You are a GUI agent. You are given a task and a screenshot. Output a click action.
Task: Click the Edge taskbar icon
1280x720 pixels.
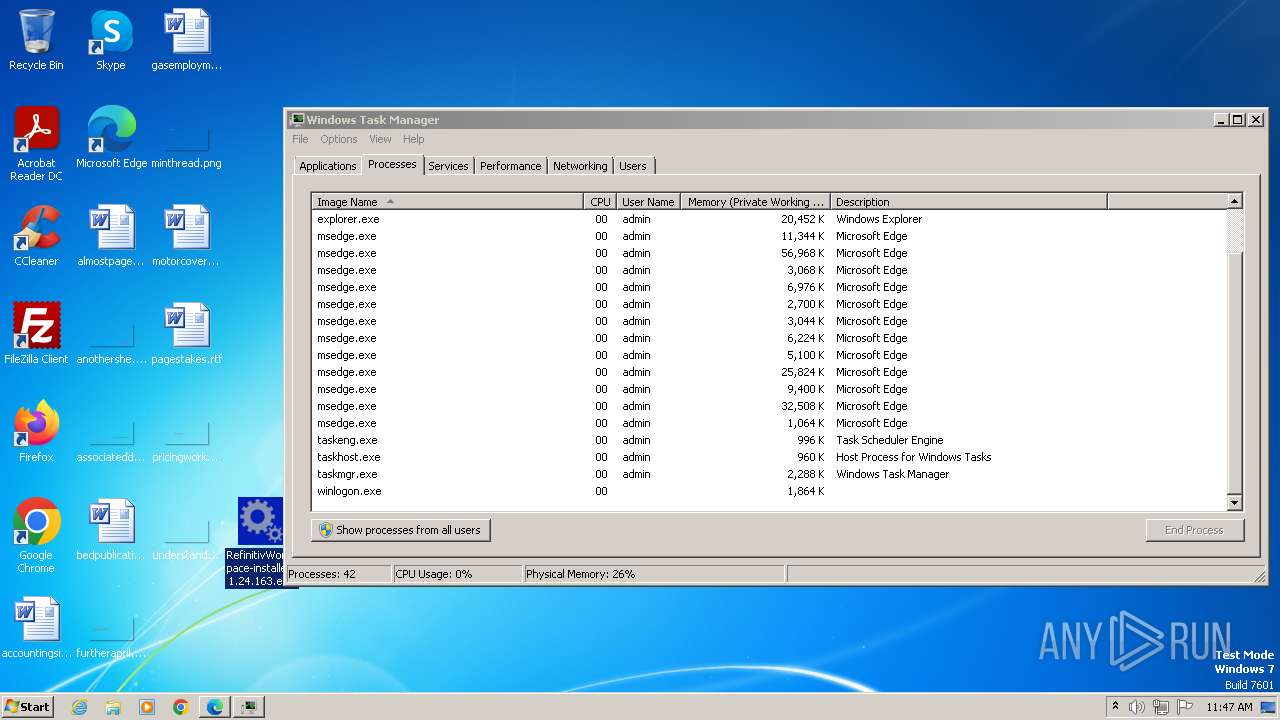[215, 707]
